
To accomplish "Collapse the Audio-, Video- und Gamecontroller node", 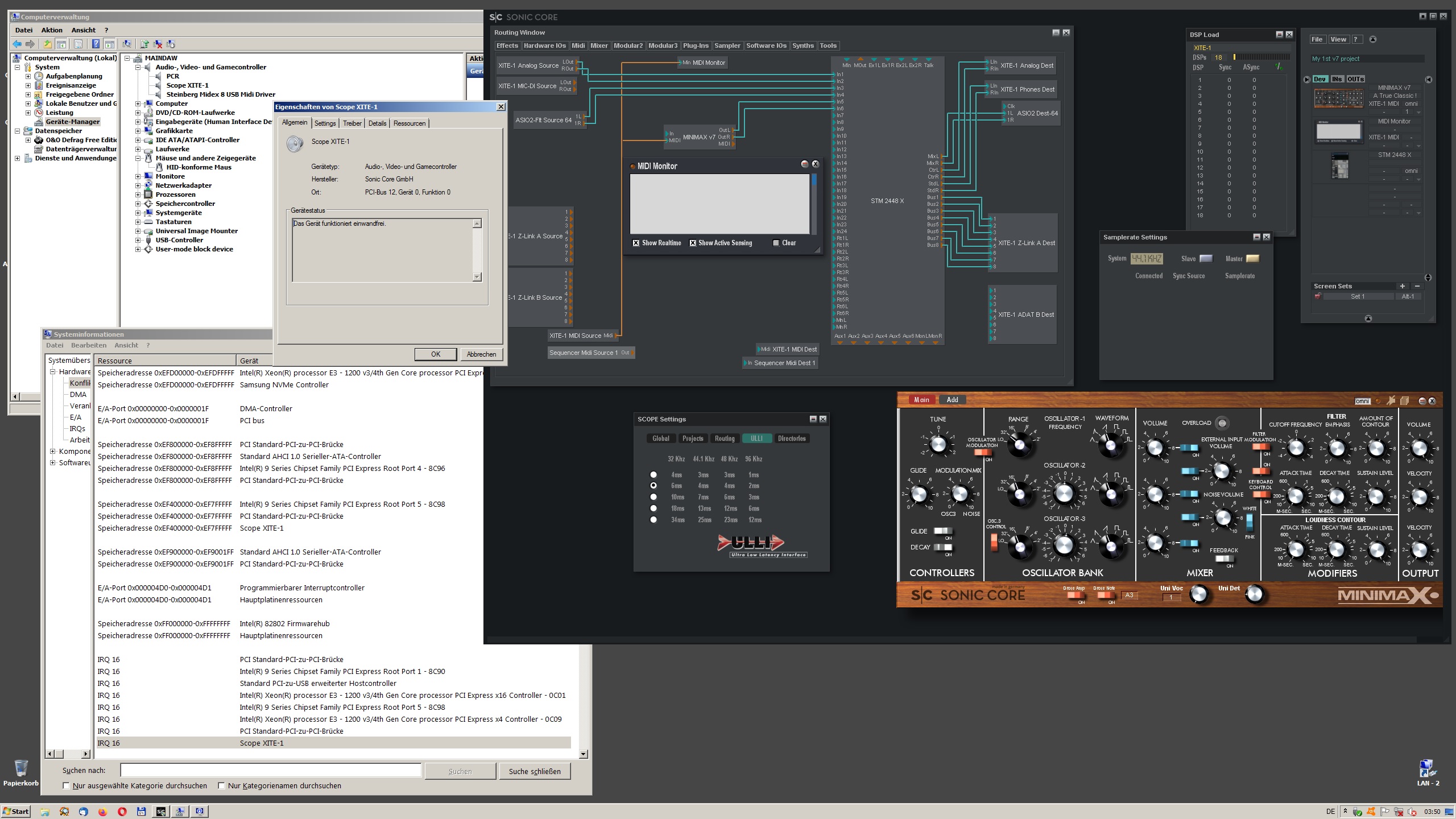I will point(137,67).
